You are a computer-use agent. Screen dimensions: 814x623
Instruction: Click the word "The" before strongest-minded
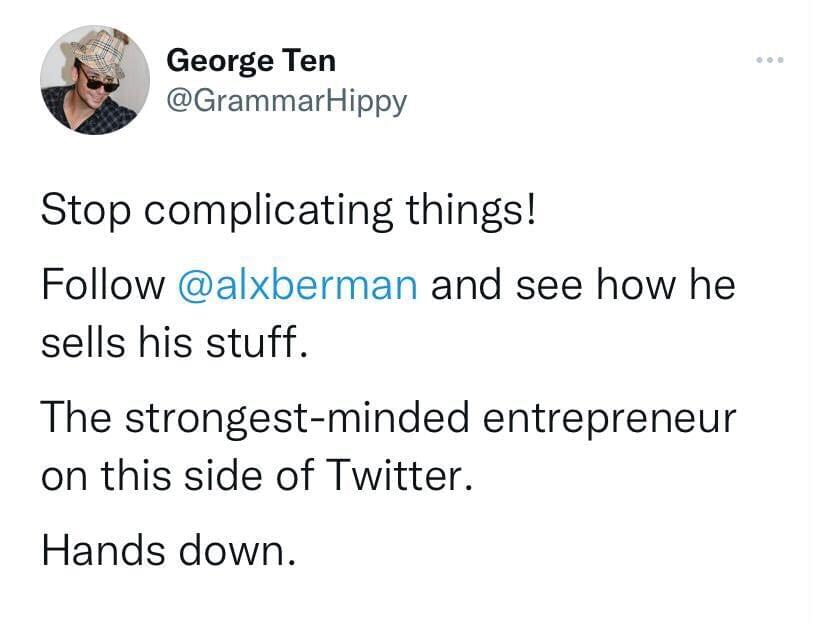point(74,418)
